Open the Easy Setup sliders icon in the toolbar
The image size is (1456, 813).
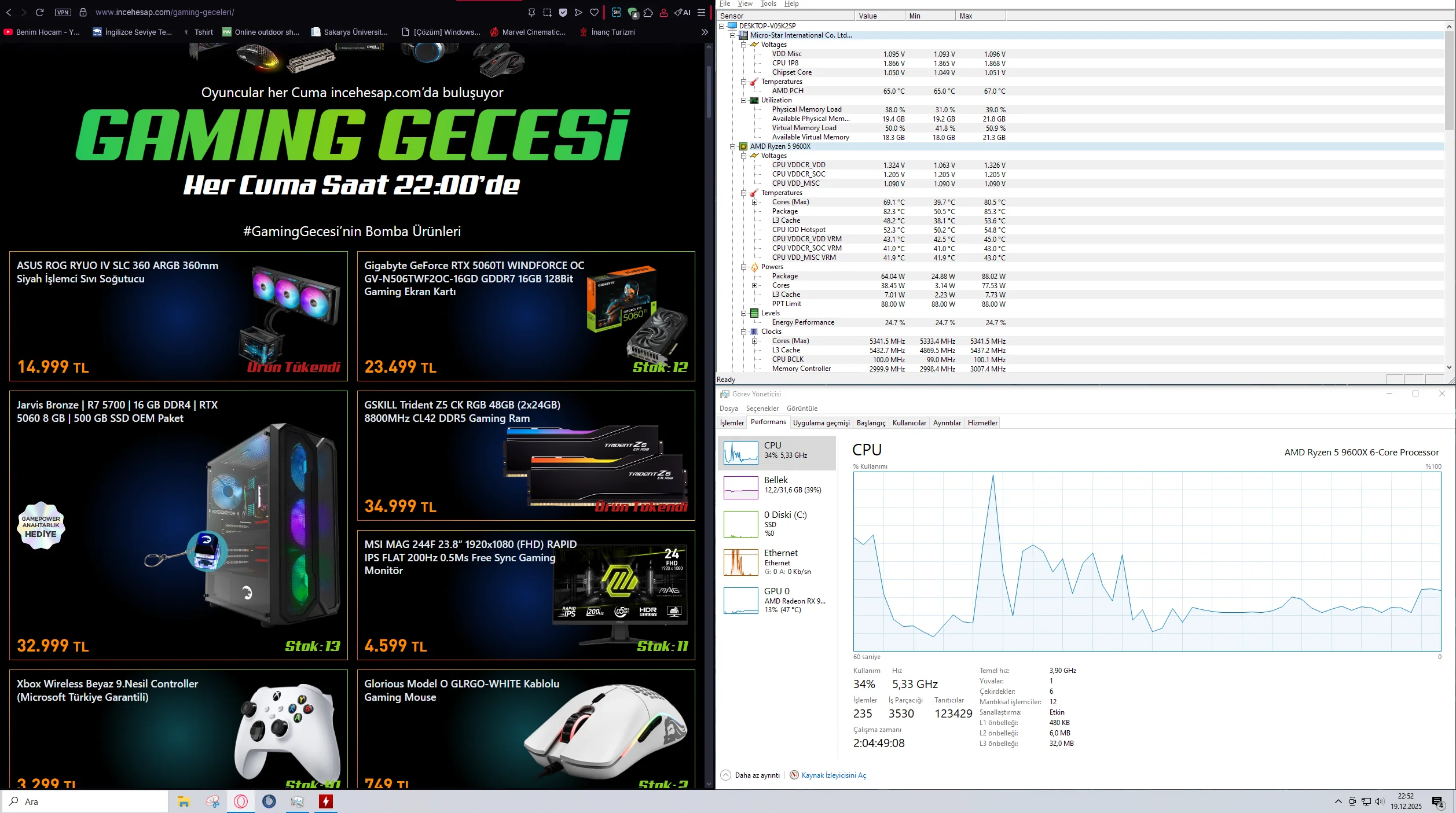pyautogui.click(x=701, y=12)
